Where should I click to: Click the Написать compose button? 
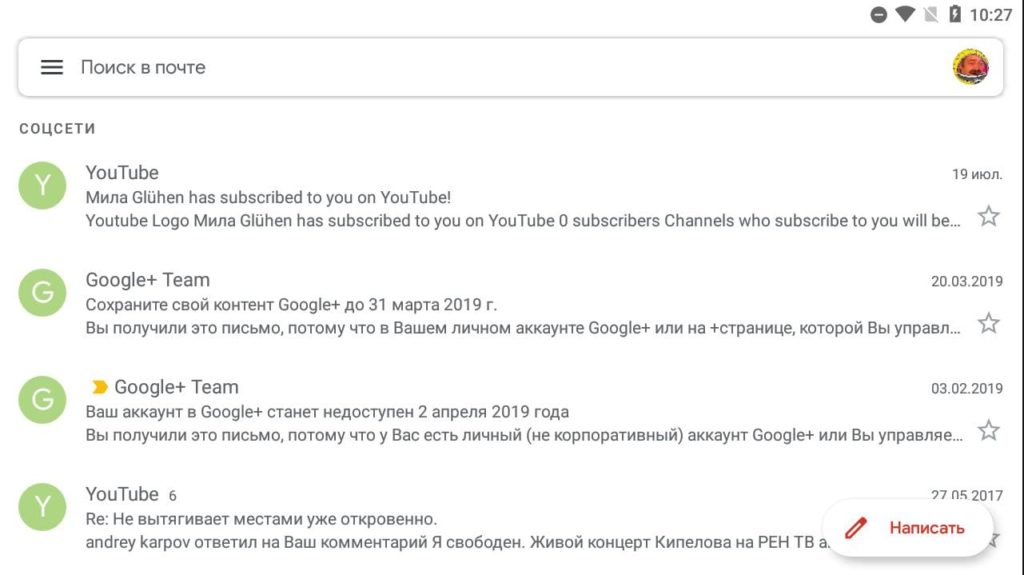coord(908,528)
